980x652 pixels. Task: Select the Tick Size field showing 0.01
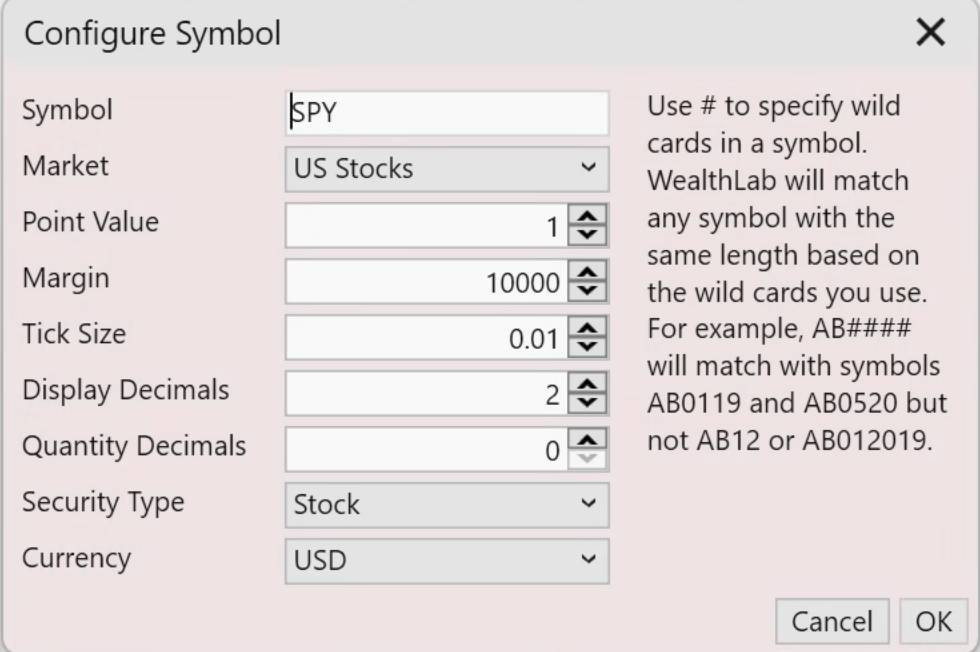pyautogui.click(x=427, y=337)
